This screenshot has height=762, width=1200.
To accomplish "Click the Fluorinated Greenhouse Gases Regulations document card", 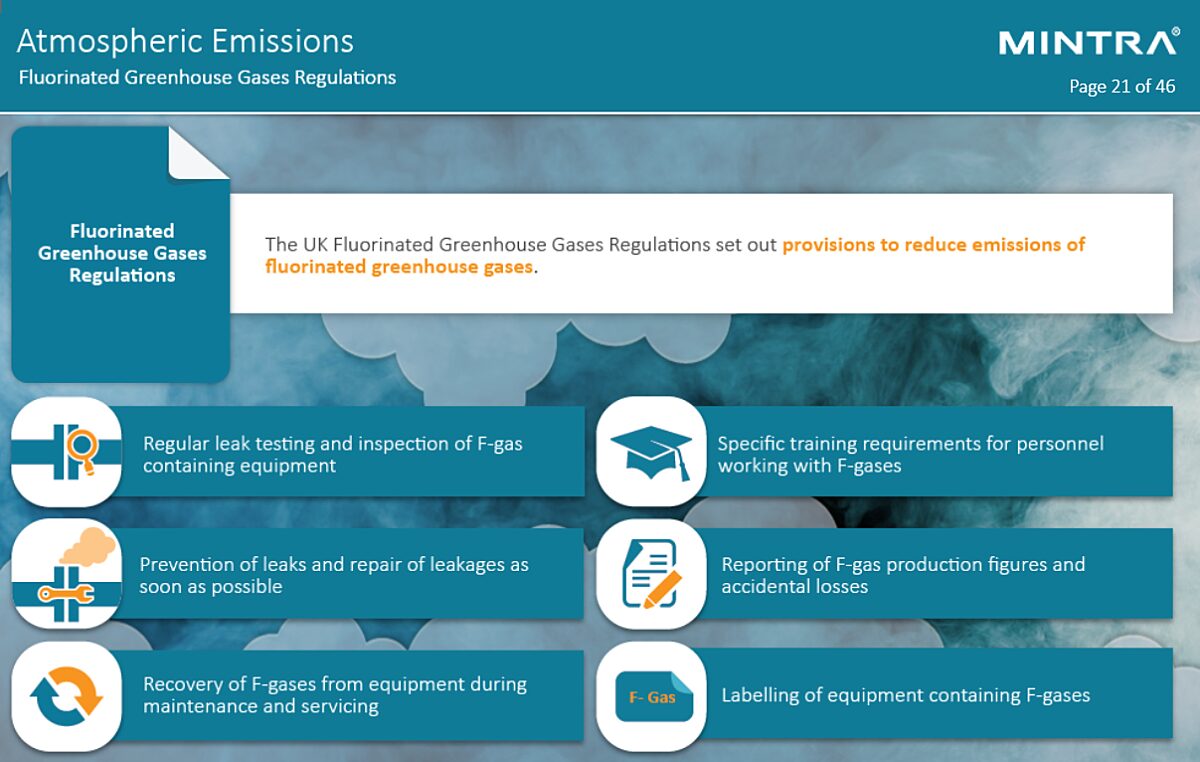I will click(121, 254).
